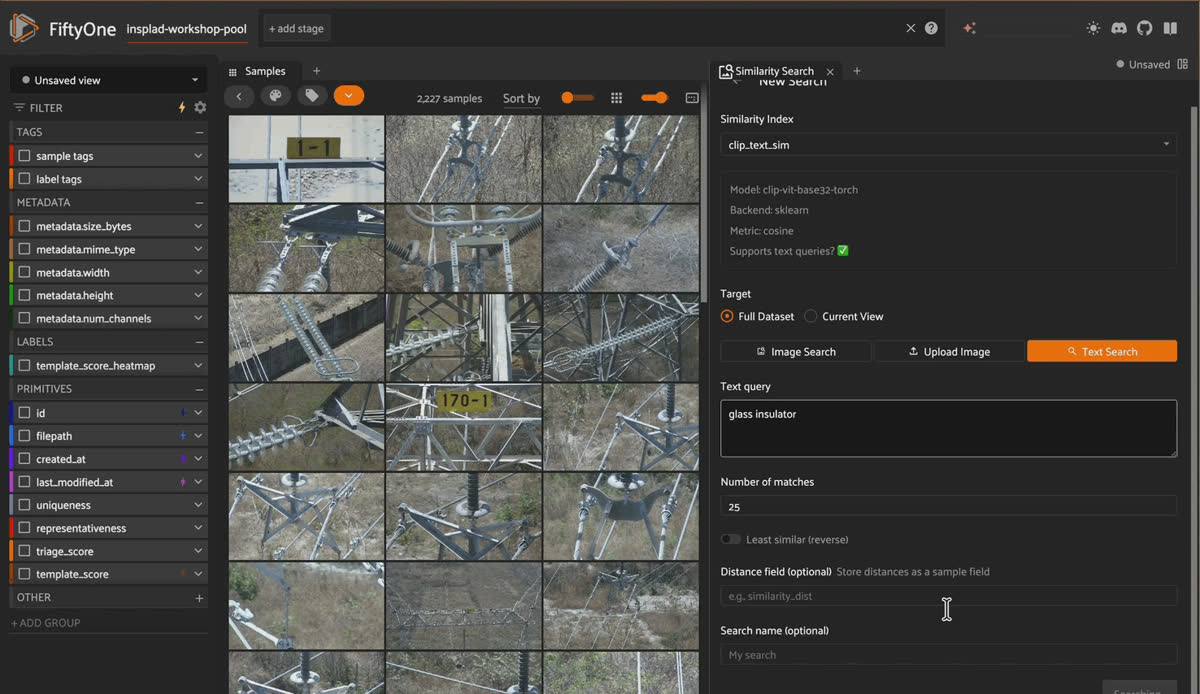Click the lightning bolt icon beside FILTER
Viewport: 1200px width, 694px height.
[x=182, y=107]
